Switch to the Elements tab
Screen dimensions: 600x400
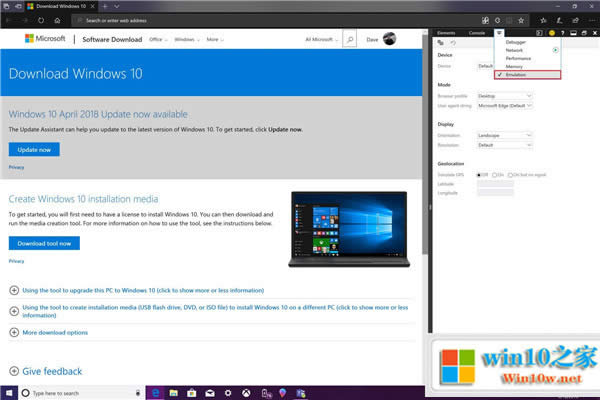point(447,33)
